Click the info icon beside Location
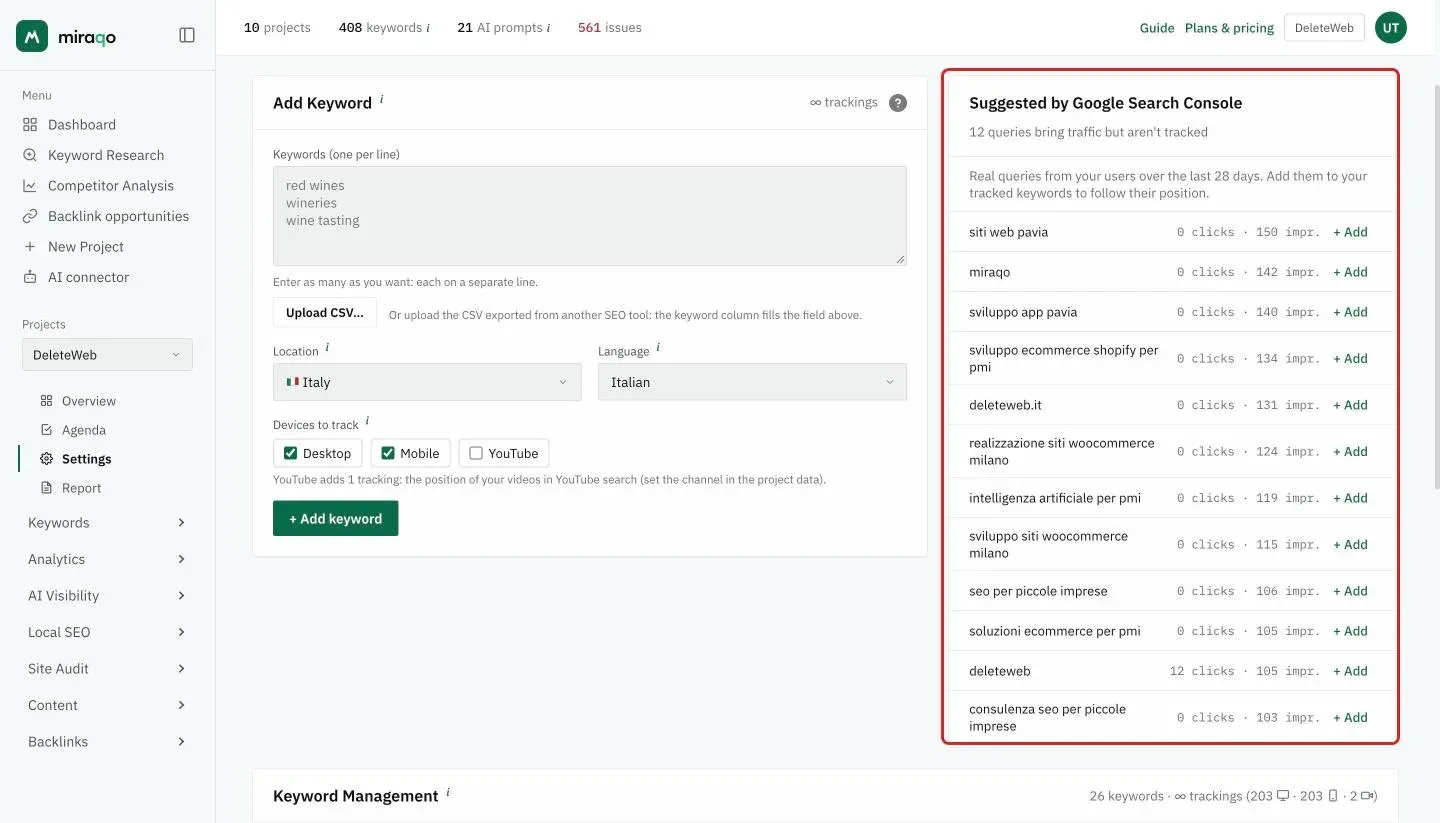Image resolution: width=1440 pixels, height=823 pixels. click(327, 348)
